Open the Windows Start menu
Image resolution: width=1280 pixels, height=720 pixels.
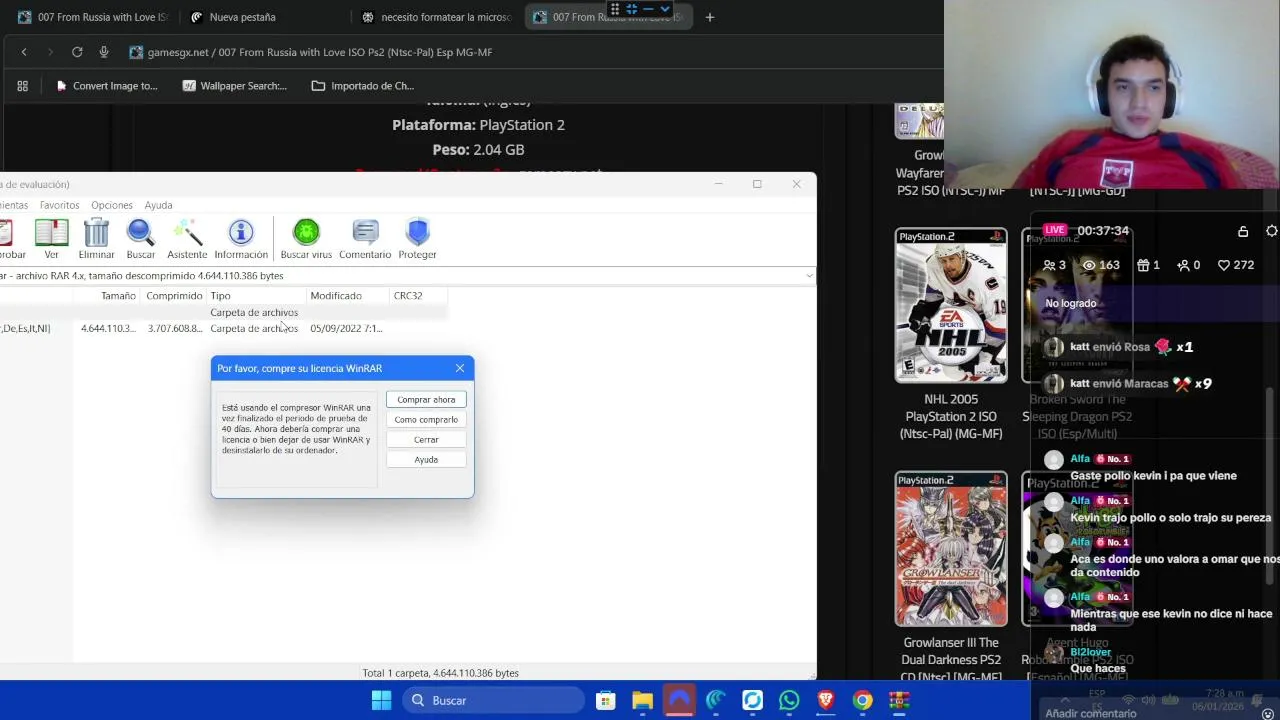[381, 700]
